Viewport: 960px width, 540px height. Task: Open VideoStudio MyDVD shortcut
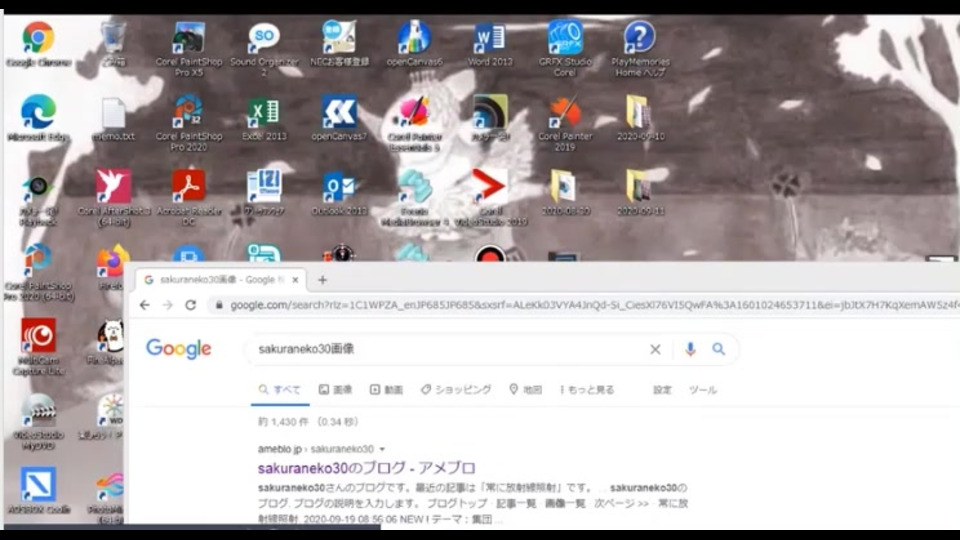(38, 422)
